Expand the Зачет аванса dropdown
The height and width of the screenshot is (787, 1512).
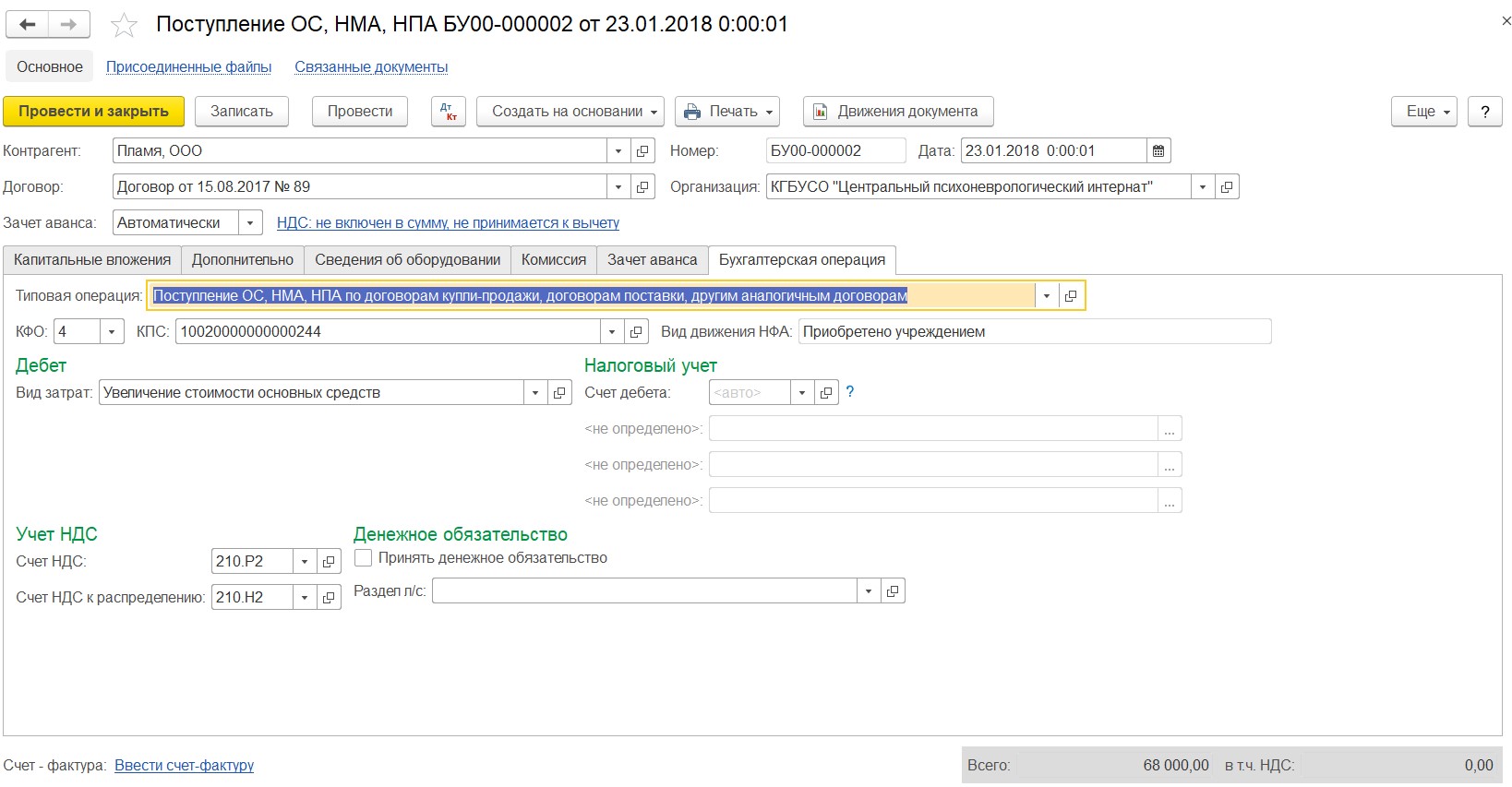tap(250, 222)
